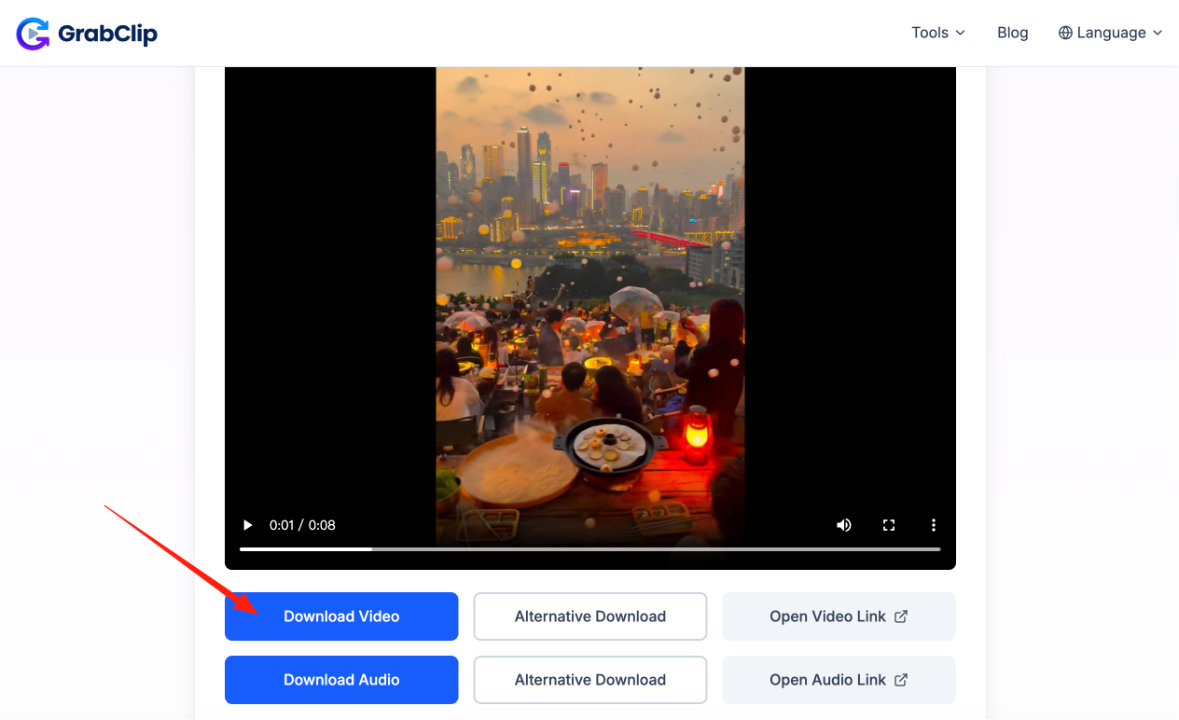Image resolution: width=1179 pixels, height=720 pixels.
Task: Choose Alternative Download for the video
Action: coord(590,616)
